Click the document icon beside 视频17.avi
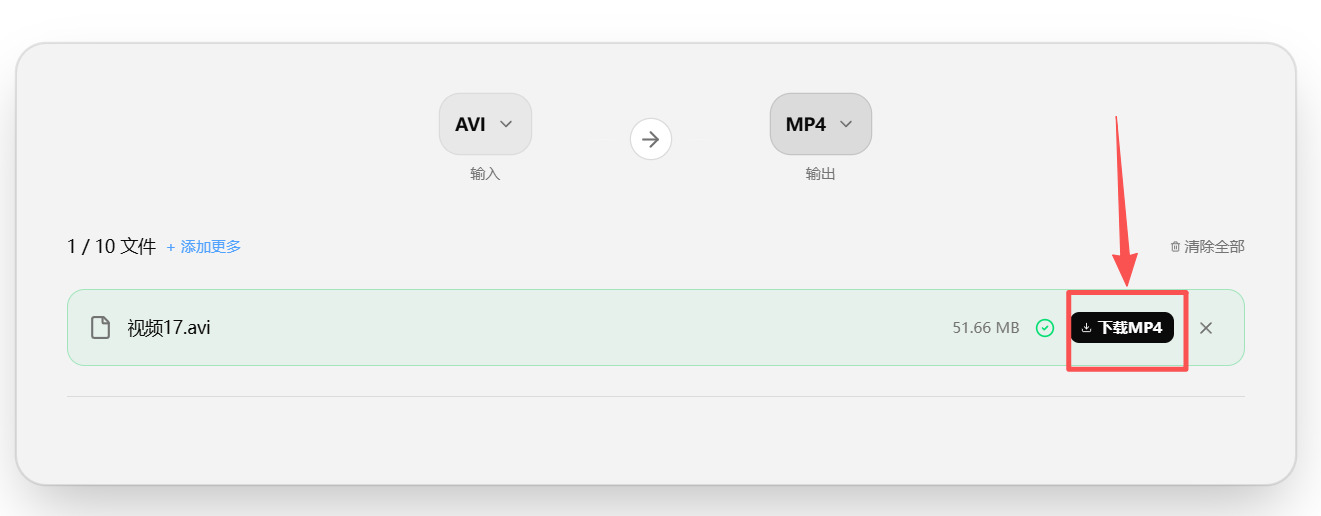This screenshot has height=516, width=1321. coord(100,328)
